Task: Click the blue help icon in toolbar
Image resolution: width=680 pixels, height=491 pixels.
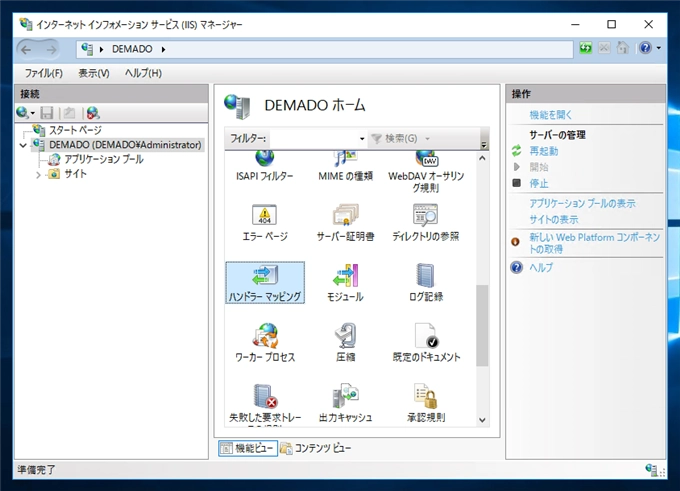Action: [x=645, y=48]
